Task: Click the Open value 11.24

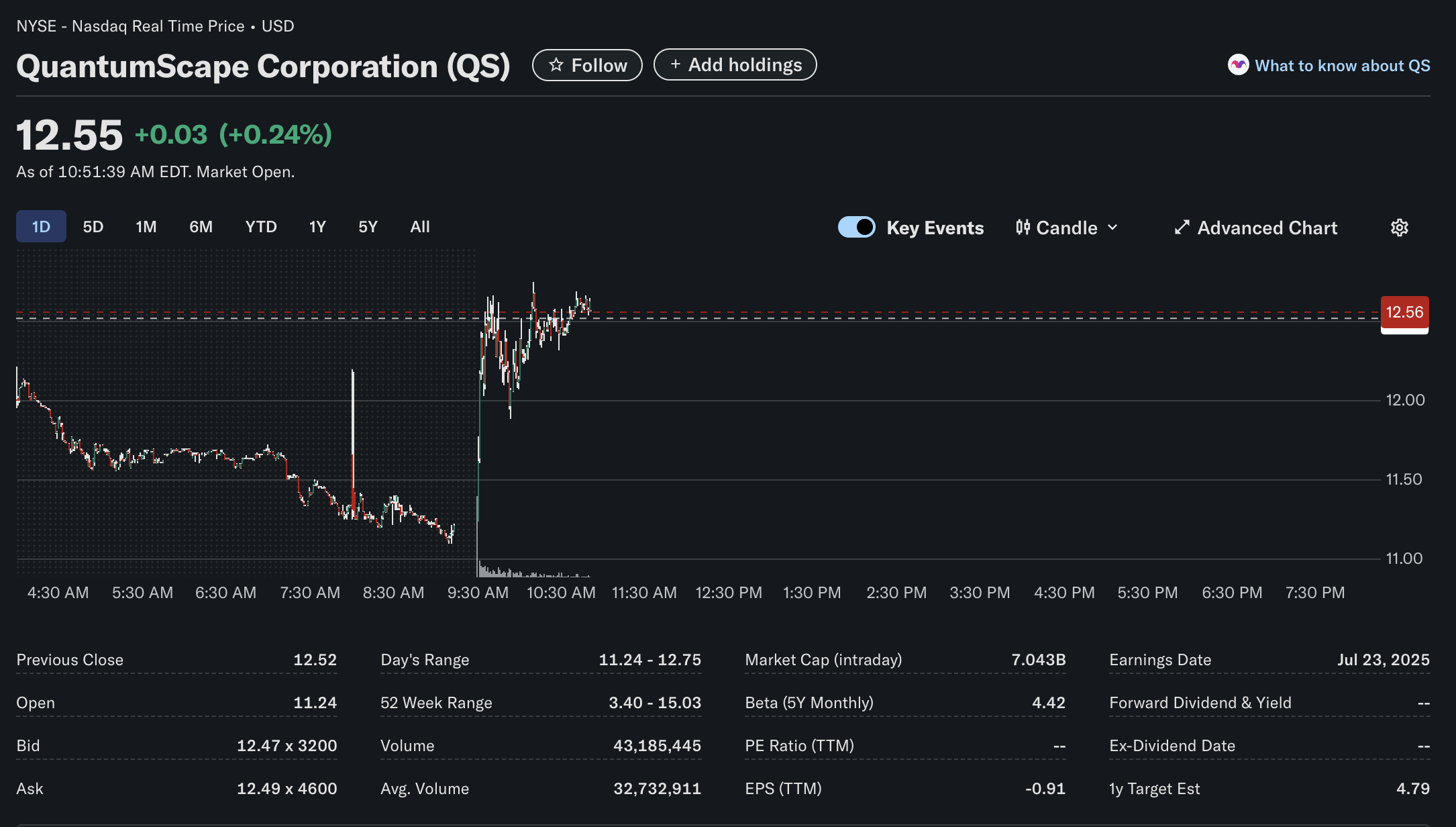Action: coord(315,703)
